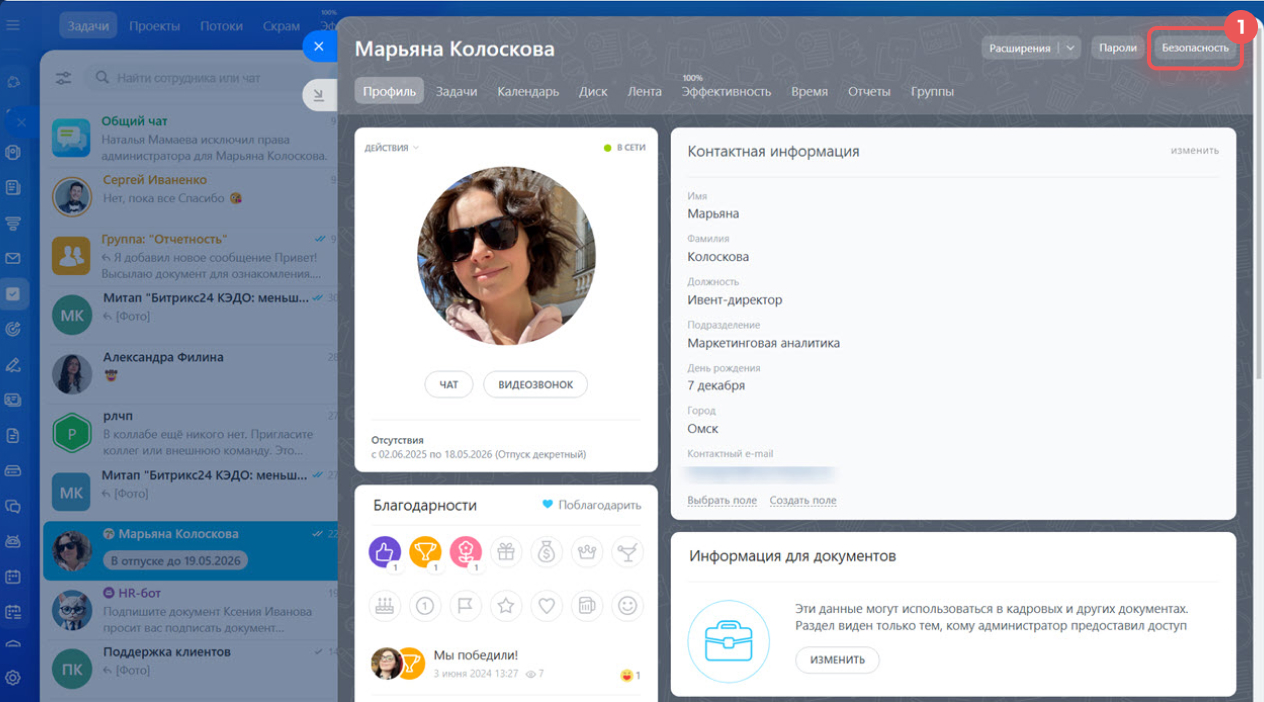The width and height of the screenshot is (1264, 702).
Task: Click the Создать поле link
Action: tap(802, 500)
